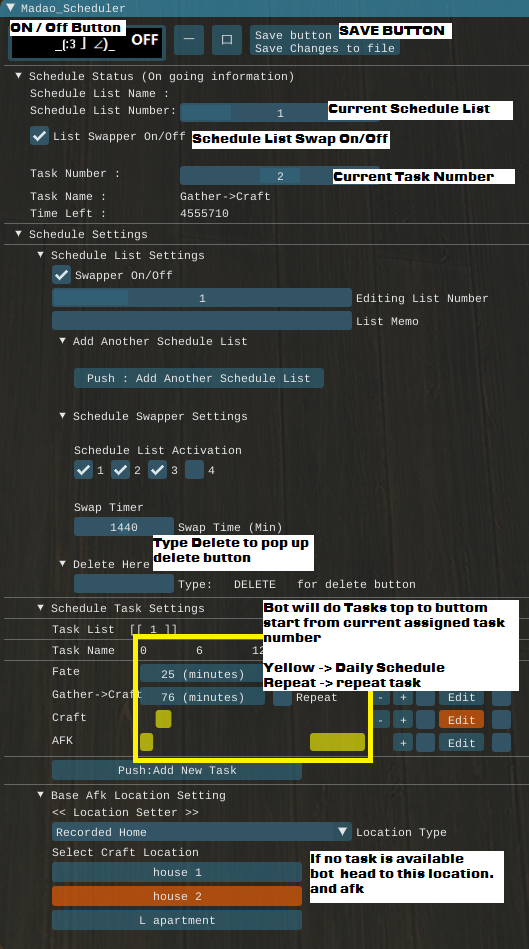Click the Swap Time 1440 field
This screenshot has height=949, width=529.
pos(123,527)
